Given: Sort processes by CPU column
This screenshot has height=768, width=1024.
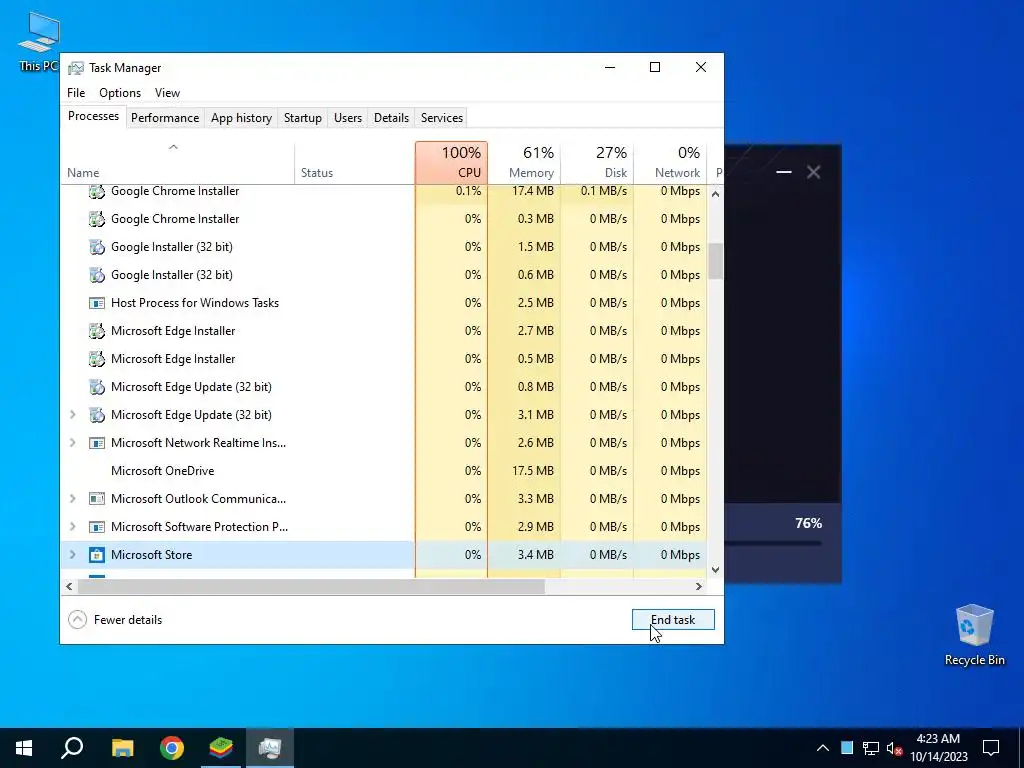Looking at the screenshot, I should 451,163.
